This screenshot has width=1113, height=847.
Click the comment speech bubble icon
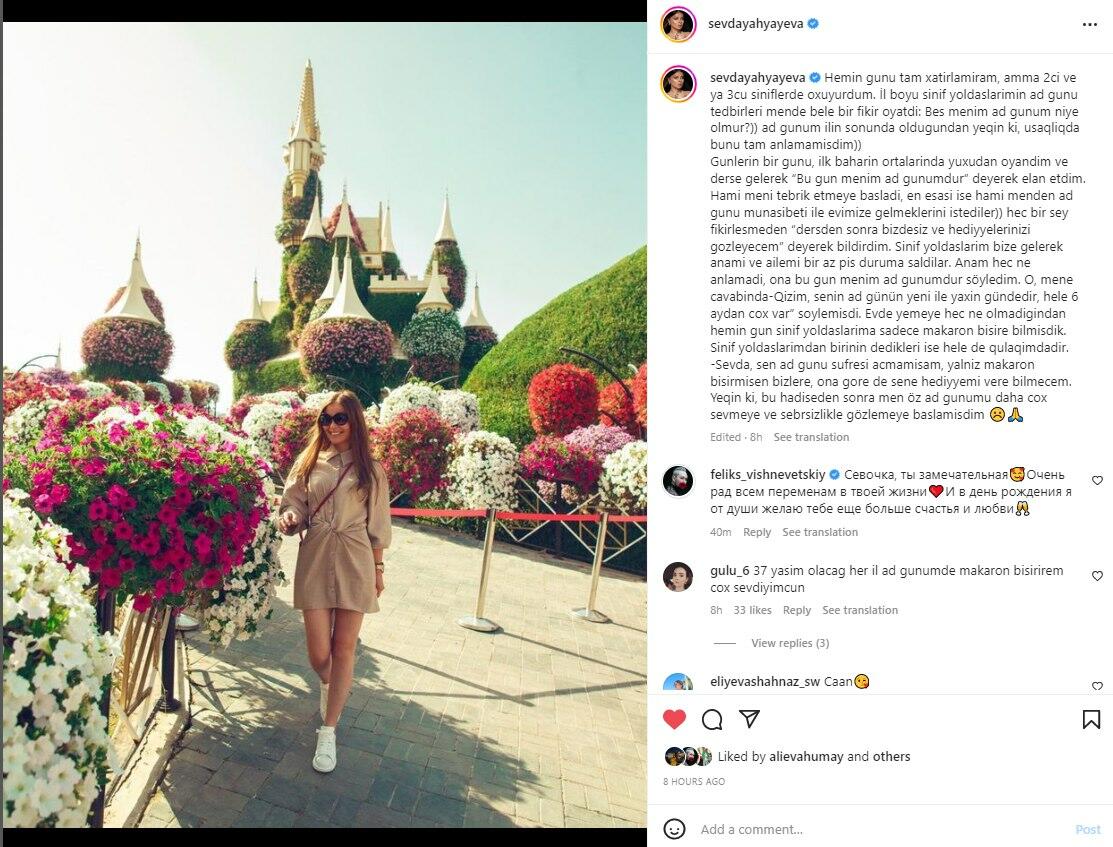(x=712, y=719)
